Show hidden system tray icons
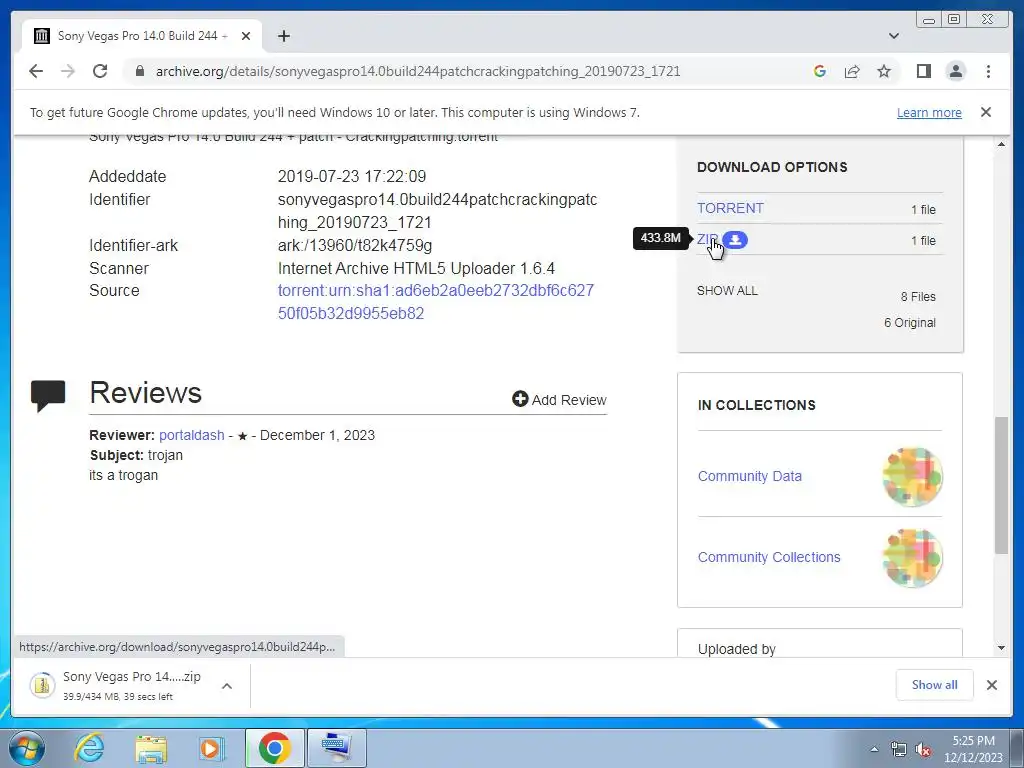 point(874,749)
